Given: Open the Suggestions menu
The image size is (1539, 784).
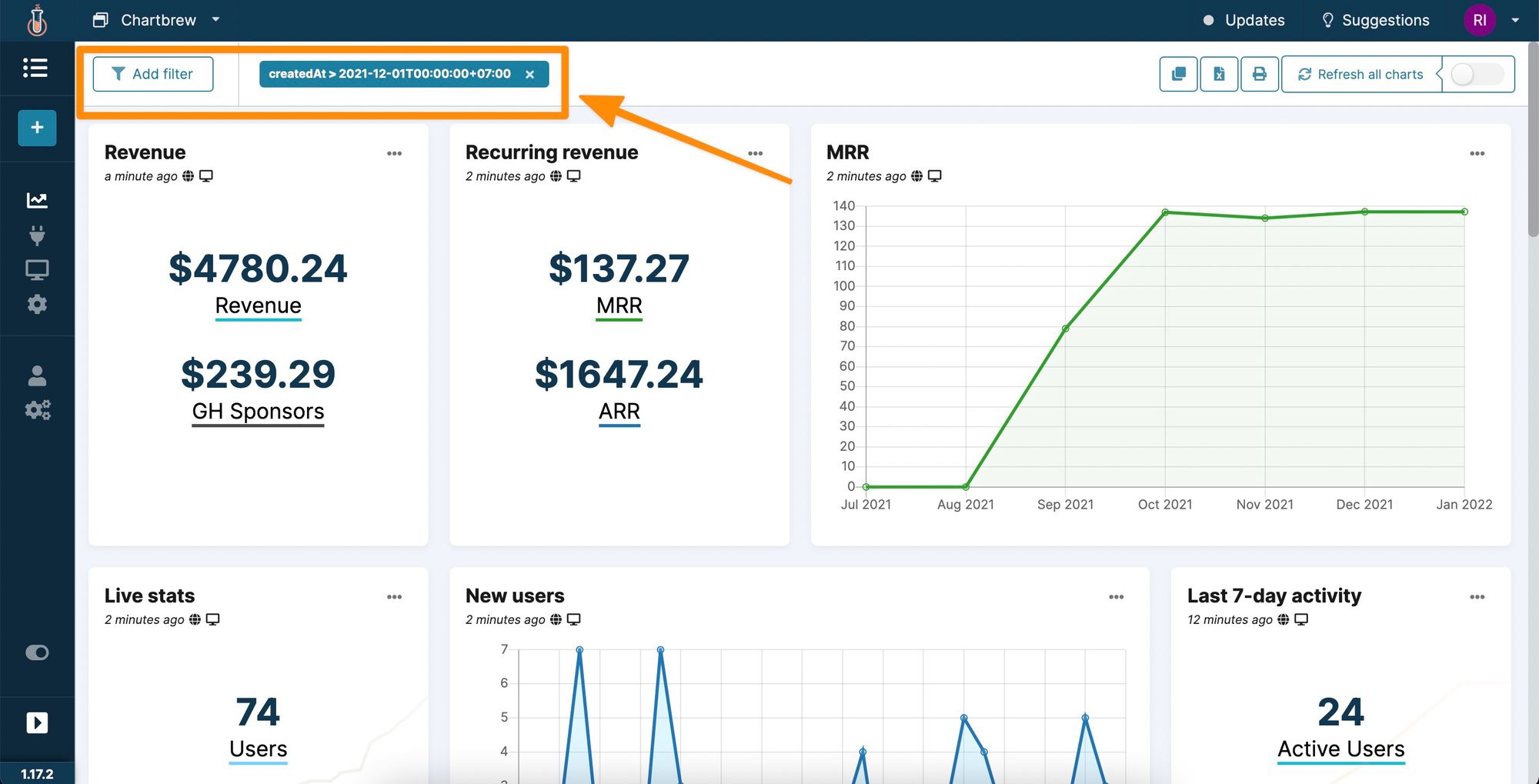Looking at the screenshot, I should [x=1374, y=20].
